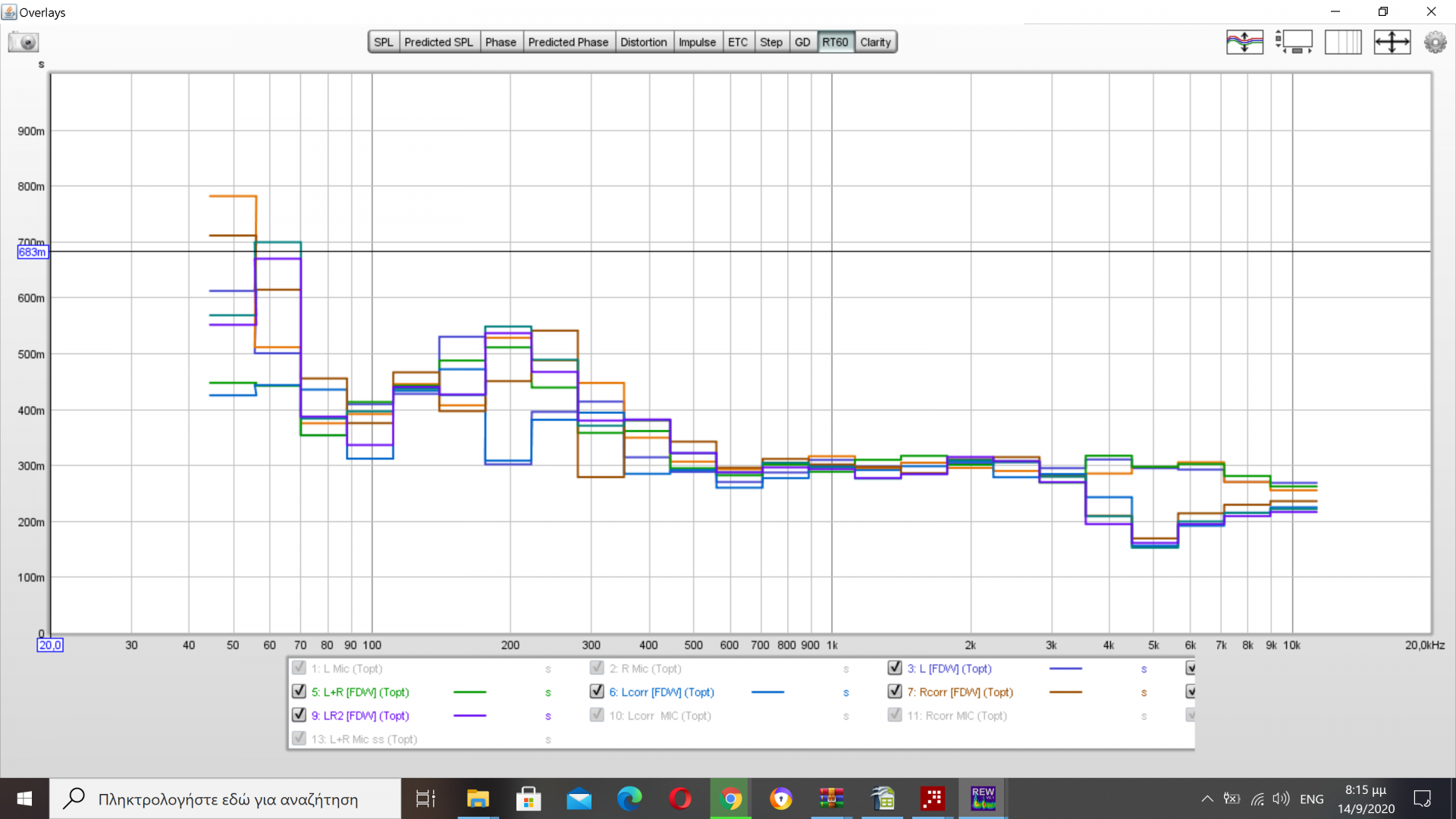Image resolution: width=1456 pixels, height=819 pixels.
Task: Click the separate traces icon
Action: (1244, 42)
